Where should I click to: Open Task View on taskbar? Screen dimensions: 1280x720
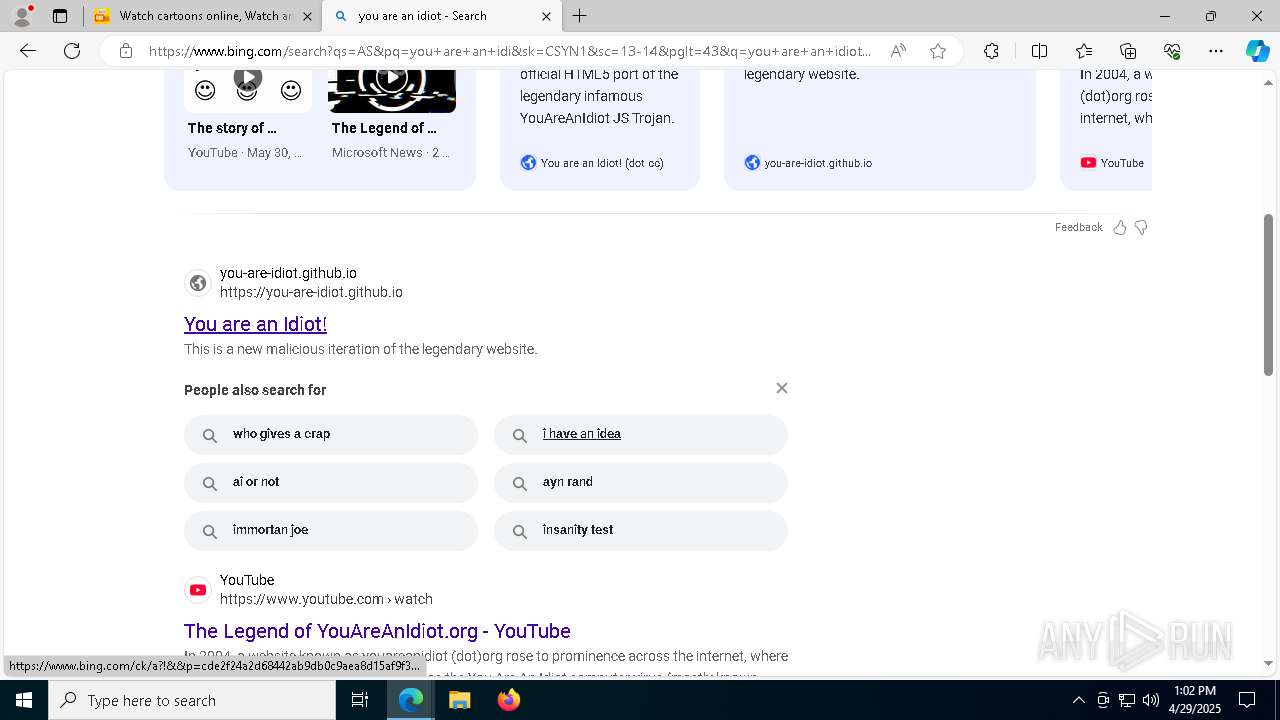coord(361,700)
